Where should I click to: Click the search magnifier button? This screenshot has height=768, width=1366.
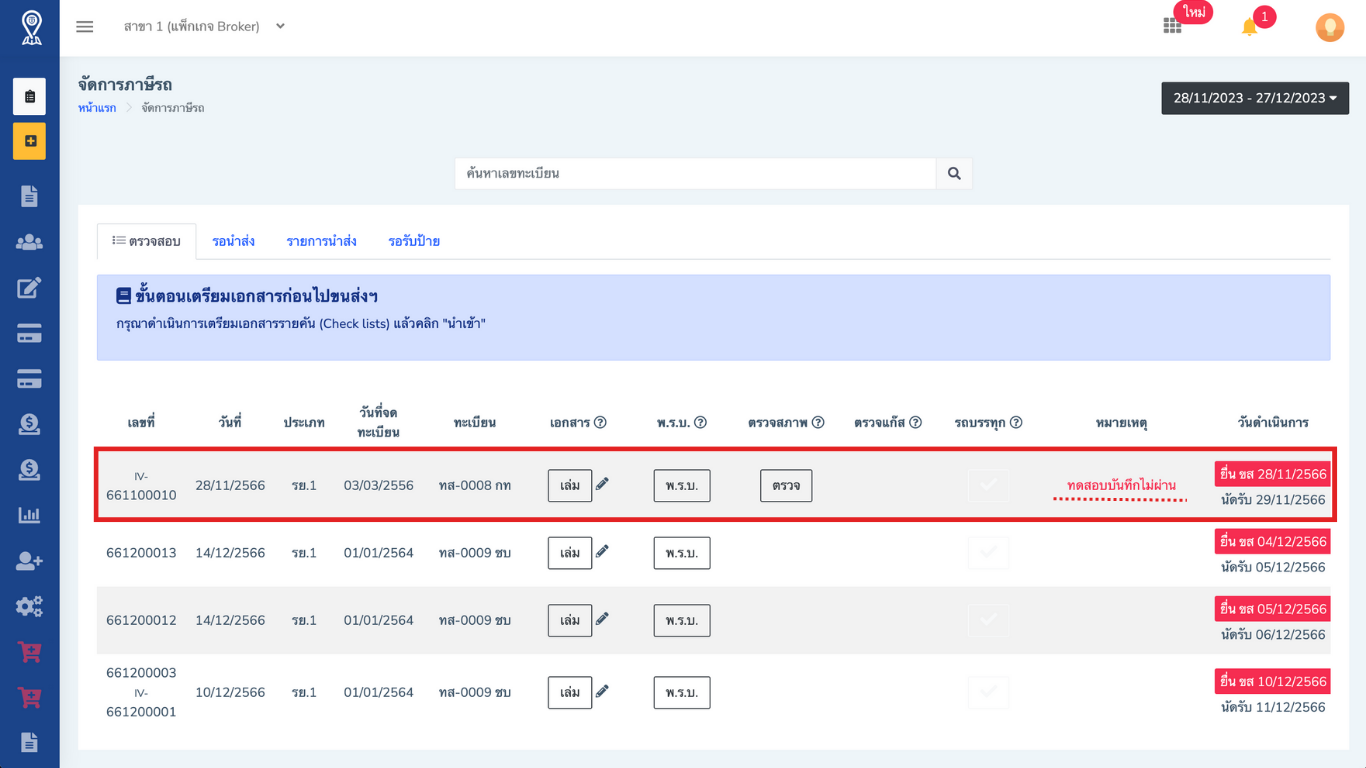click(954, 173)
